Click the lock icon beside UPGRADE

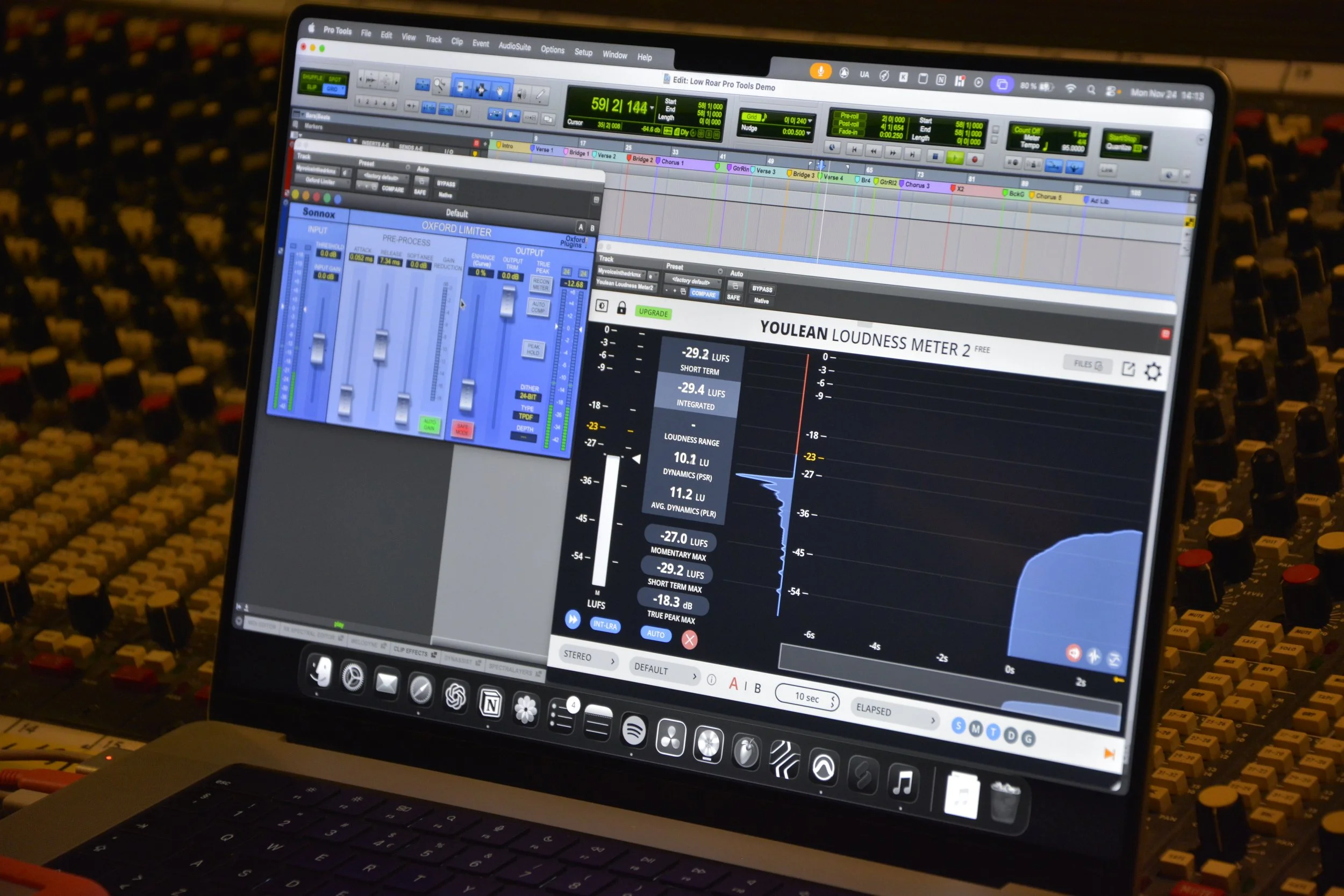click(x=621, y=308)
